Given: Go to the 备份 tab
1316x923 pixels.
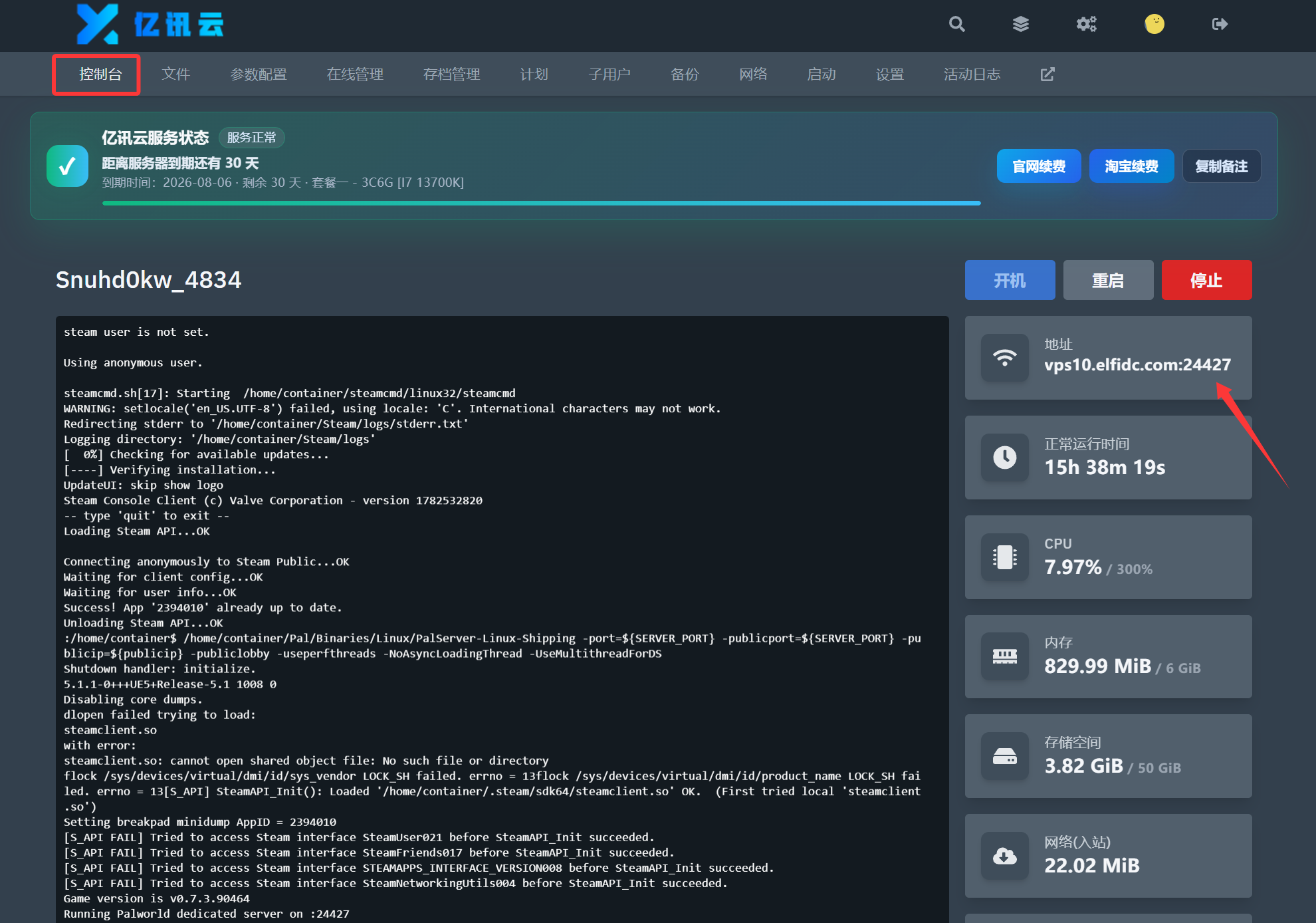Looking at the screenshot, I should 685,74.
